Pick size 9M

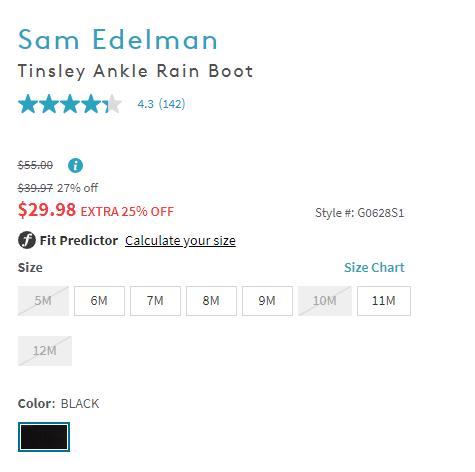pyautogui.click(x=267, y=301)
